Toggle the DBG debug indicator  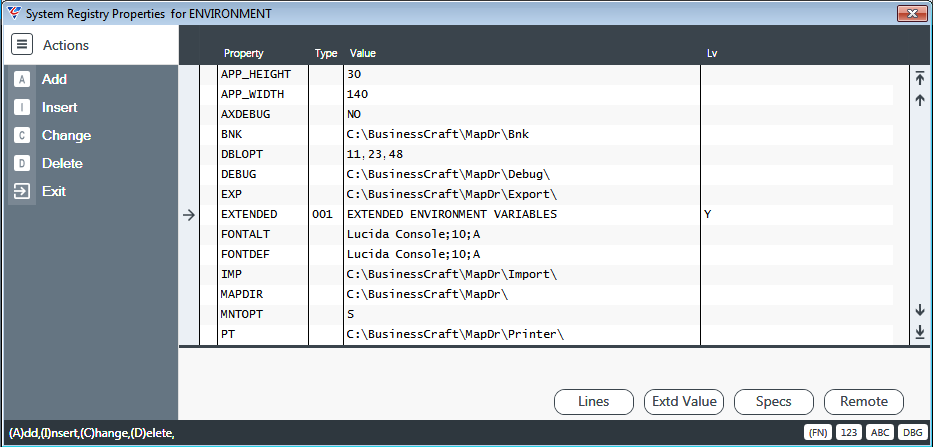912,433
